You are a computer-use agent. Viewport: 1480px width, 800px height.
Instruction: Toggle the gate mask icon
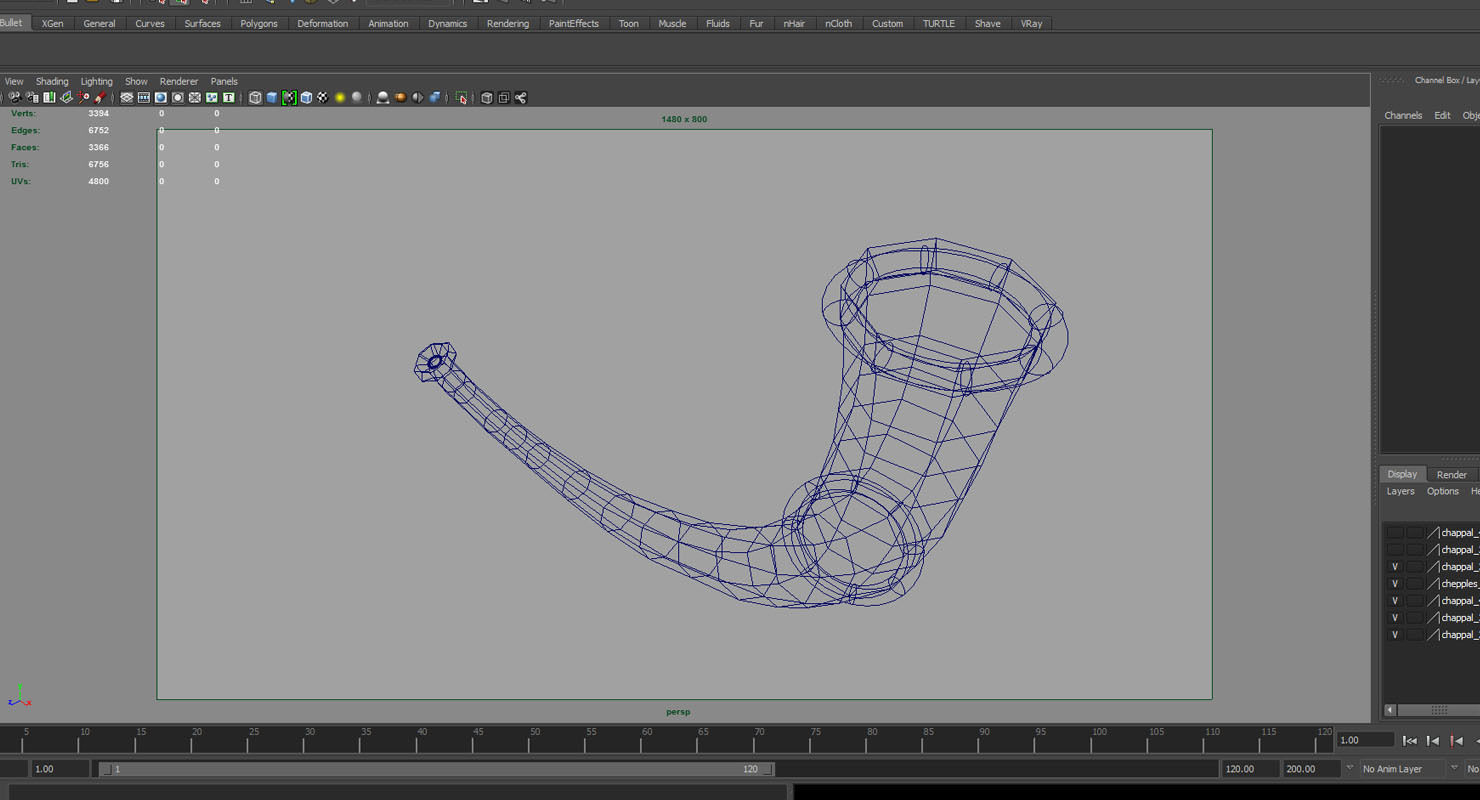tap(178, 98)
